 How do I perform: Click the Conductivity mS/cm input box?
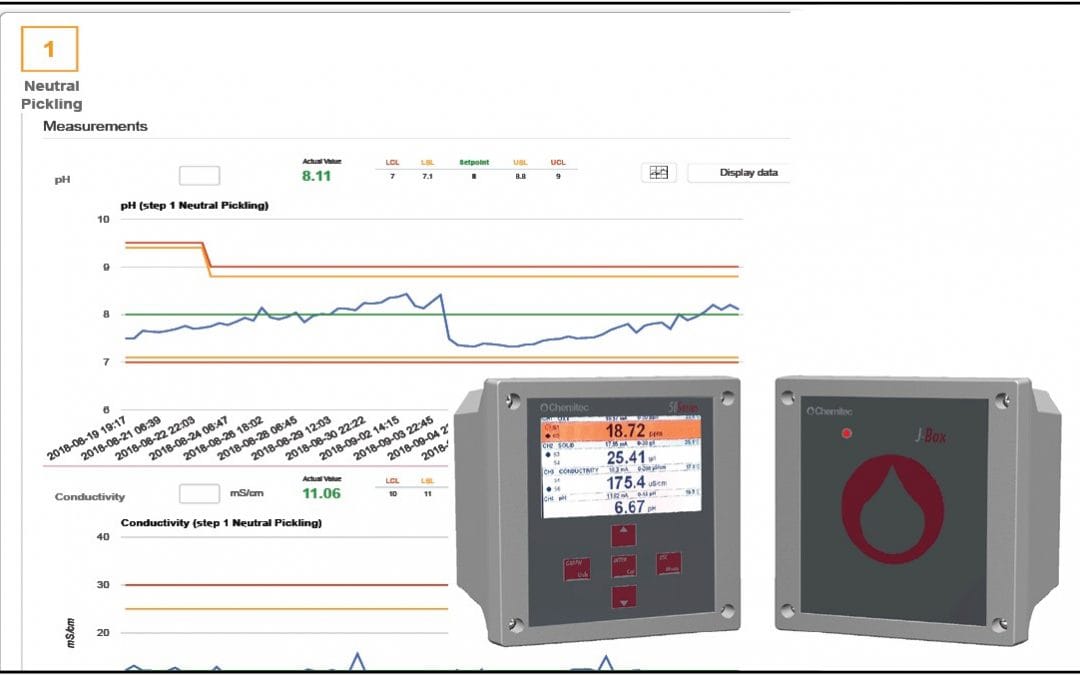[199, 493]
